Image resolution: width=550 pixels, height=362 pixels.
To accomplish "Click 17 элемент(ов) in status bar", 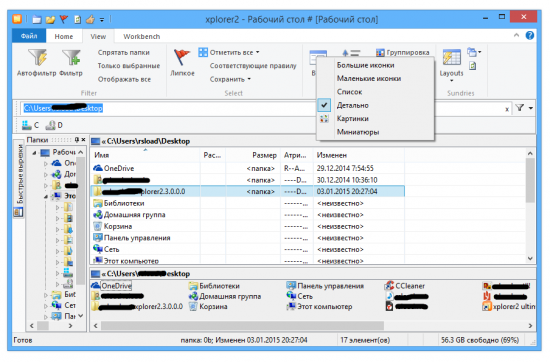I will tap(365, 340).
